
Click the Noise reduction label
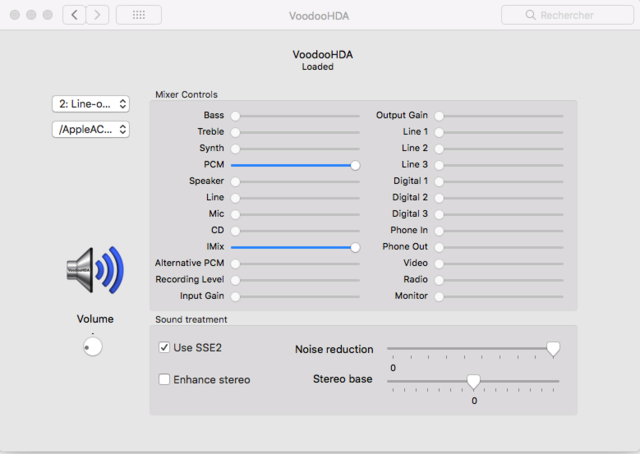point(334,349)
